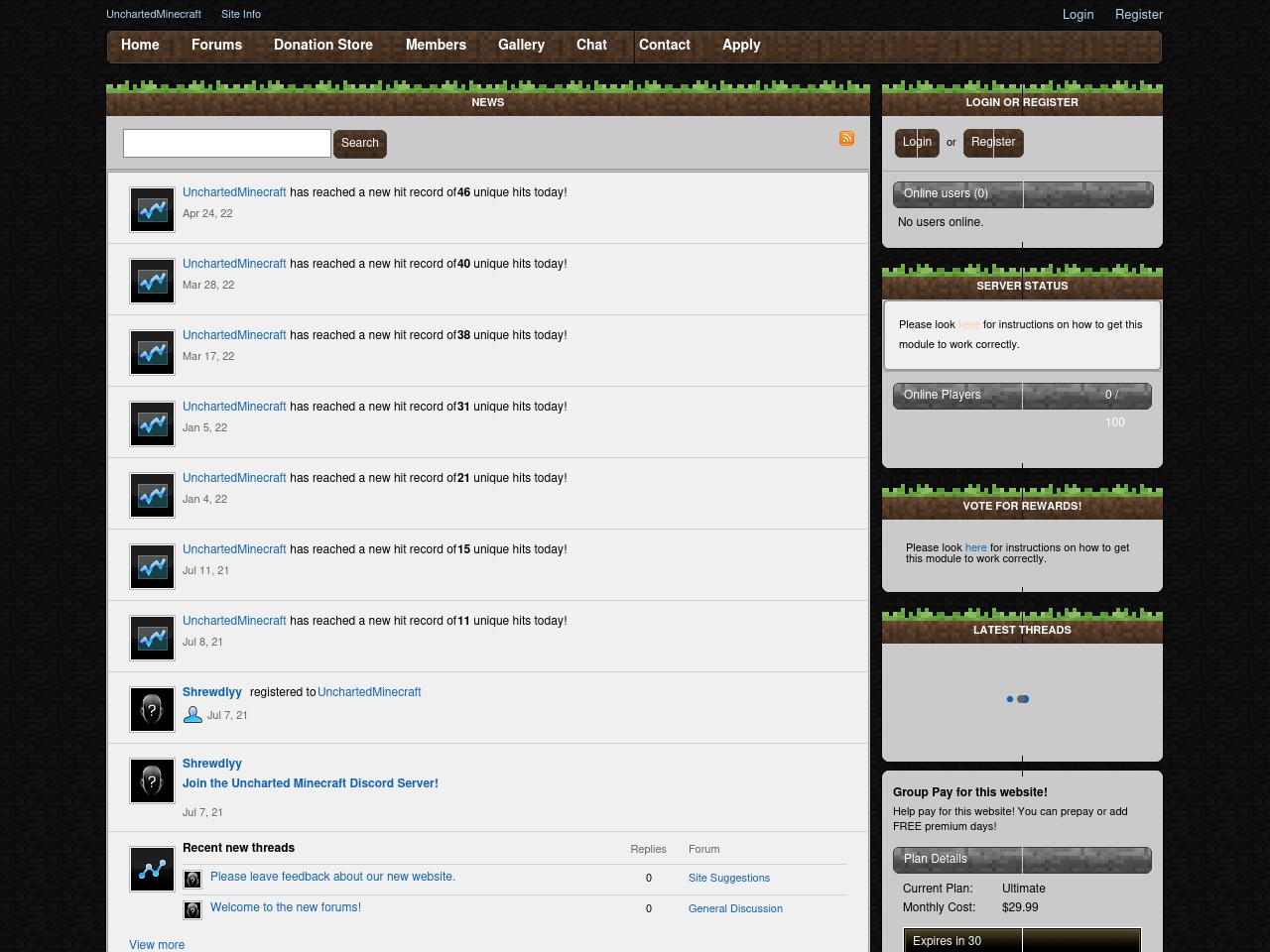
Task: Open Shrewdlyy's avatar beside the Discord Server post
Action: point(153,780)
